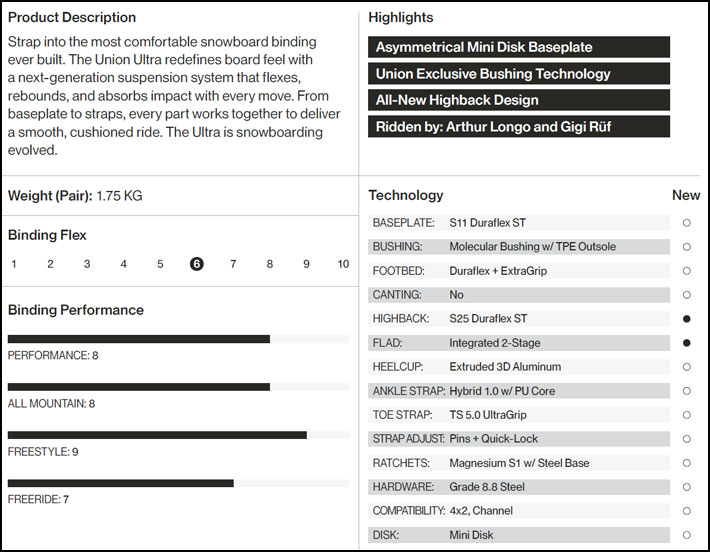710x552 pixels.
Task: Click the Ridden by Arthur Longo highlight
Action: (x=518, y=126)
